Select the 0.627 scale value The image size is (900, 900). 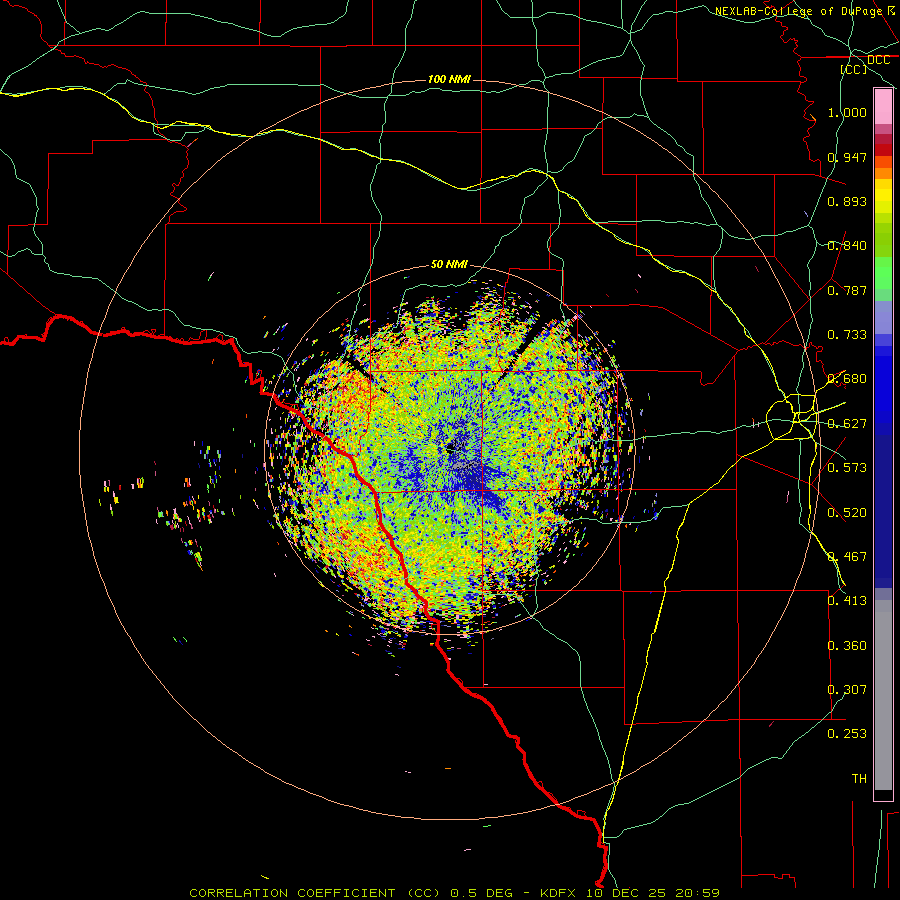coord(847,424)
